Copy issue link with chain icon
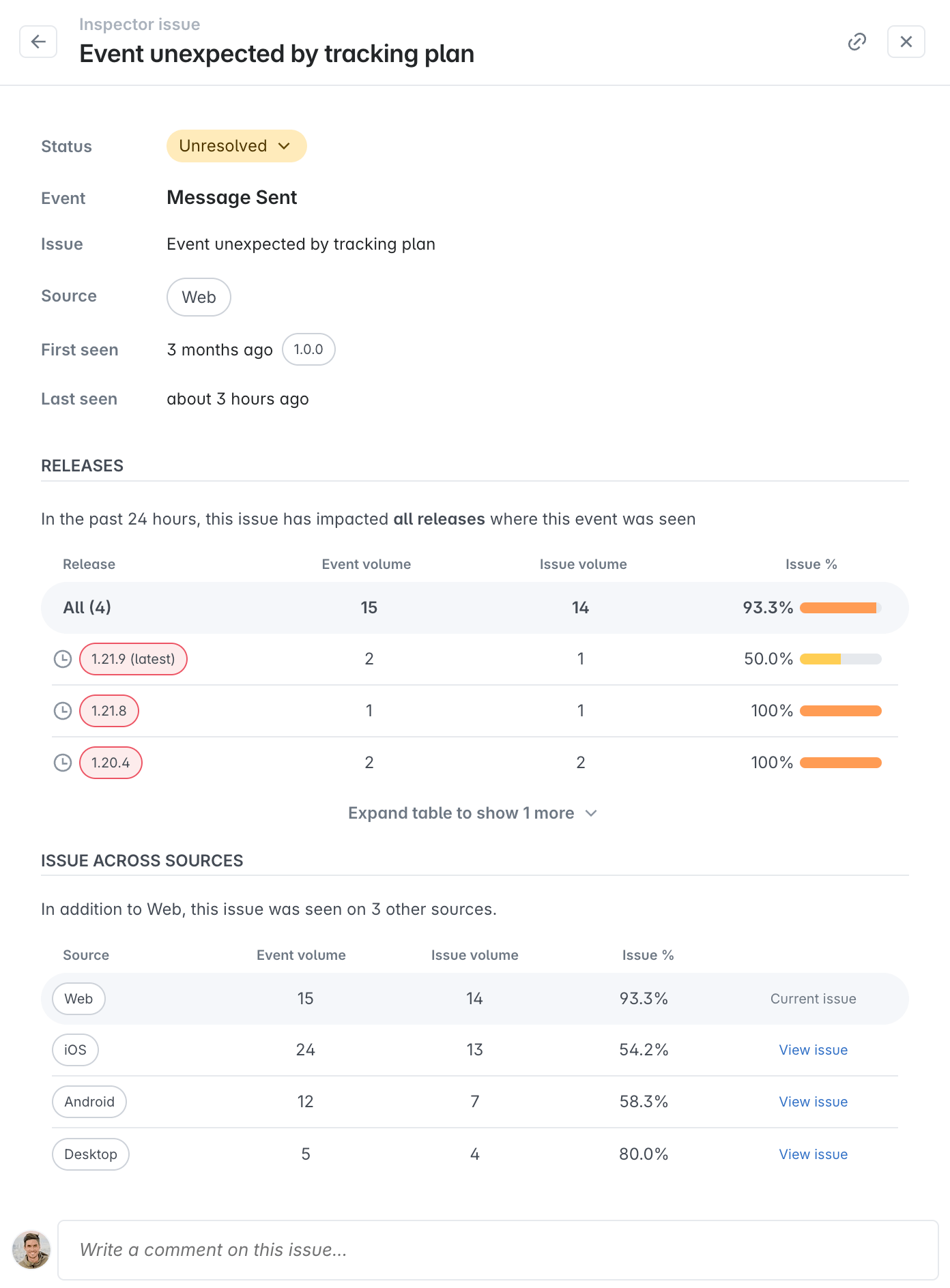 coord(857,42)
